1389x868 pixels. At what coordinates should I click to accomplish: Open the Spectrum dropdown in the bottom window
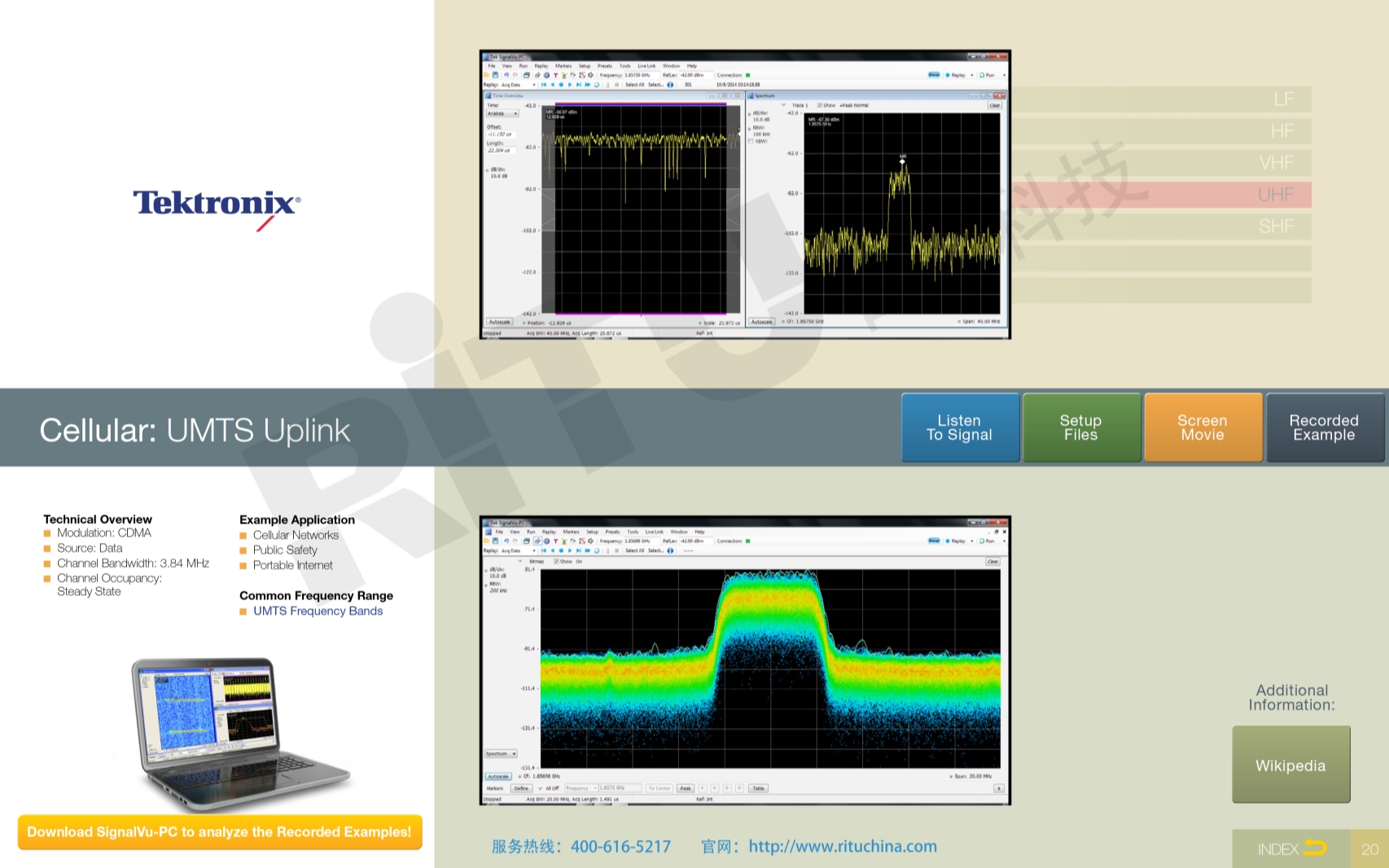pos(501,754)
